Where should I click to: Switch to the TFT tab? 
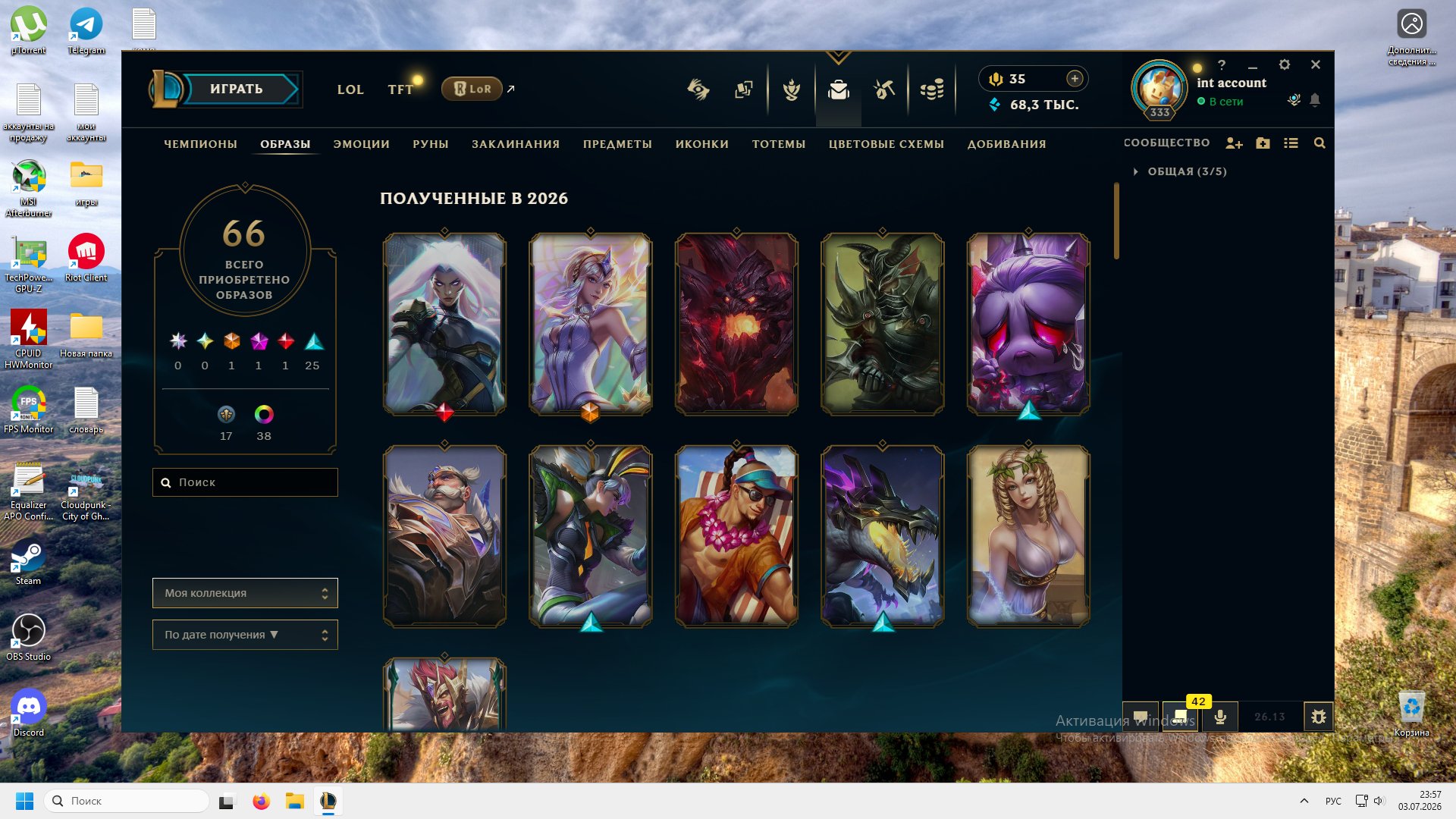(400, 89)
